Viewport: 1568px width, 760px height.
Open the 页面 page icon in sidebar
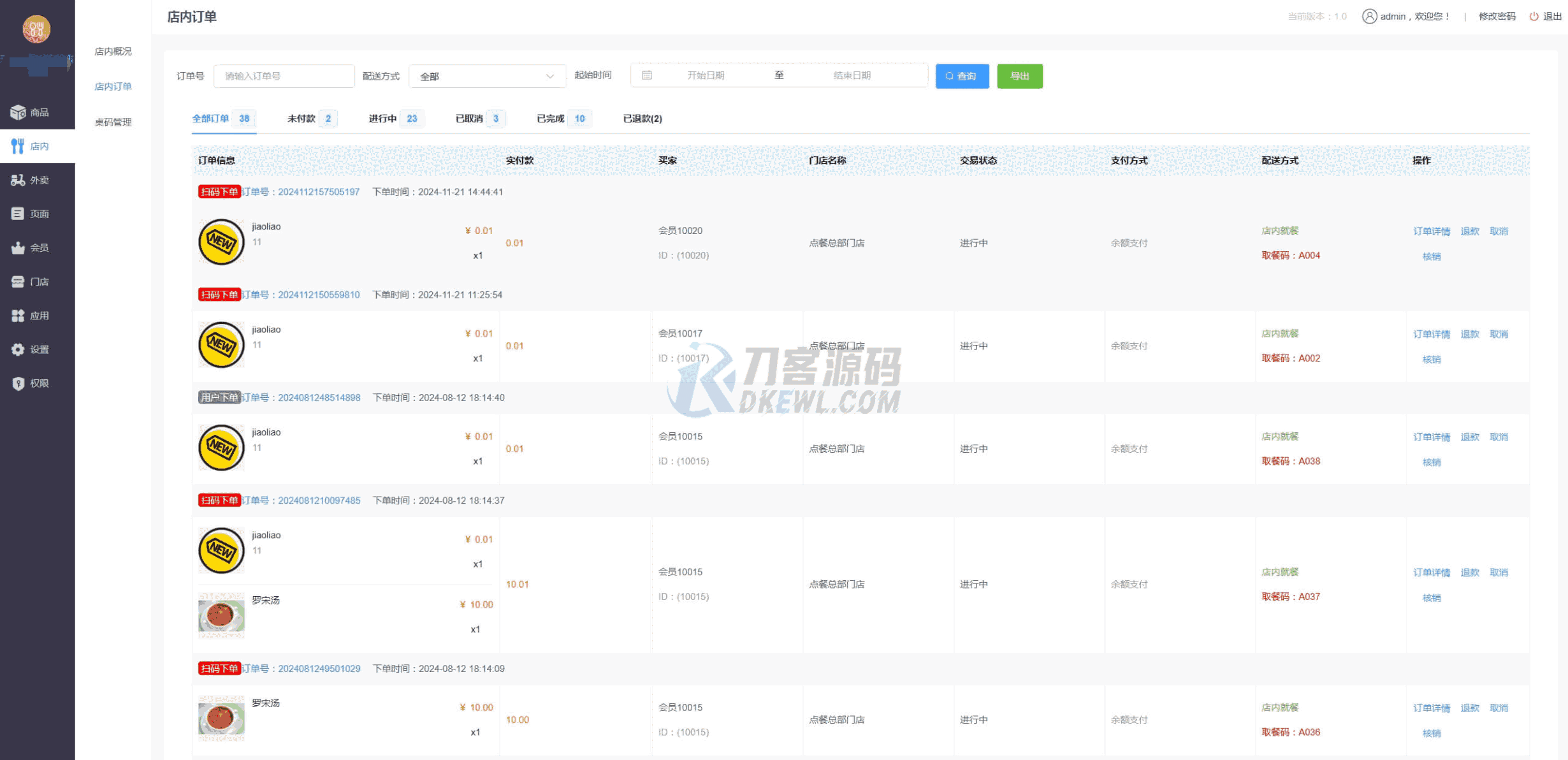(x=18, y=214)
